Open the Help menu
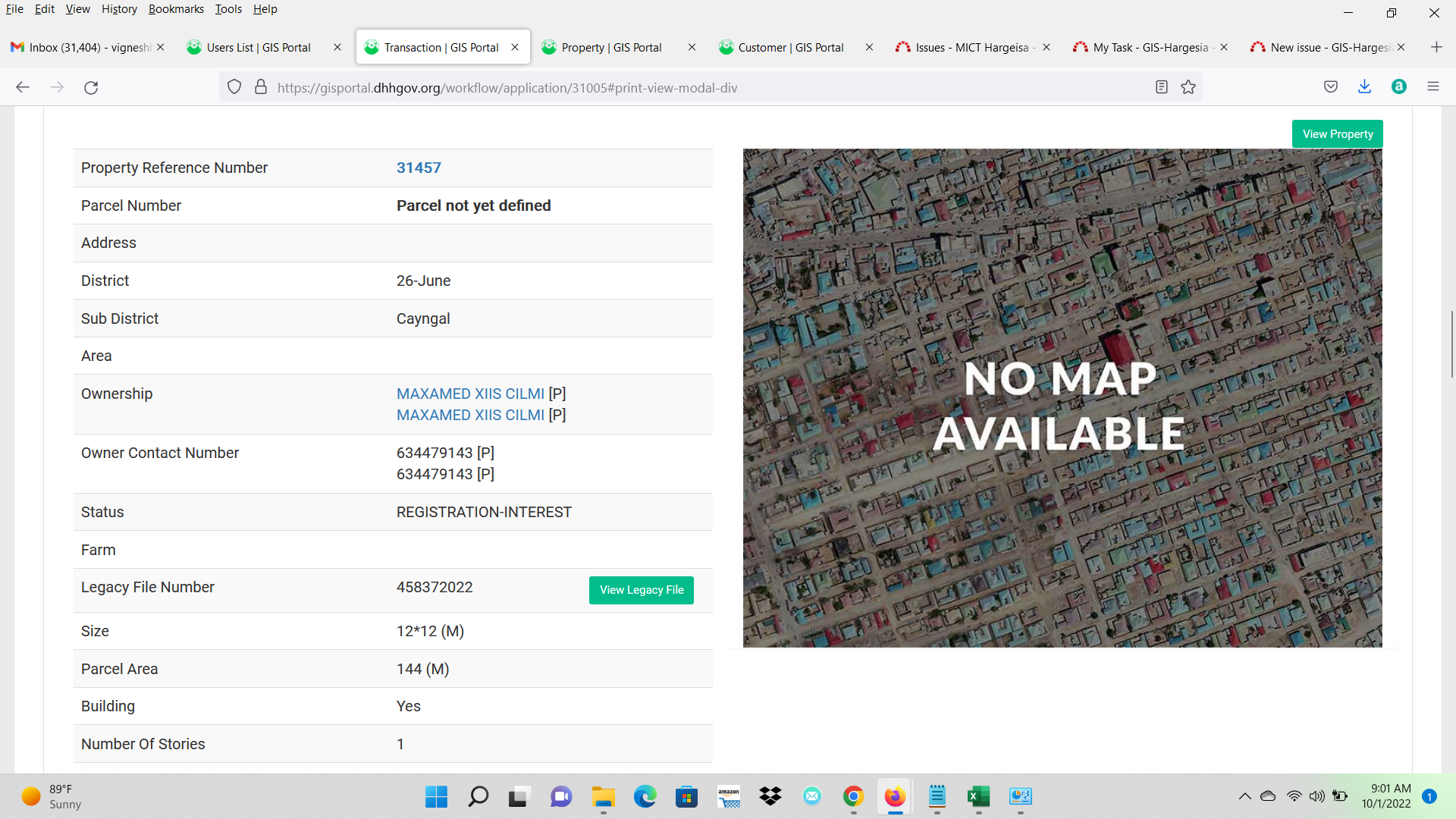The image size is (1456, 819). [x=265, y=9]
